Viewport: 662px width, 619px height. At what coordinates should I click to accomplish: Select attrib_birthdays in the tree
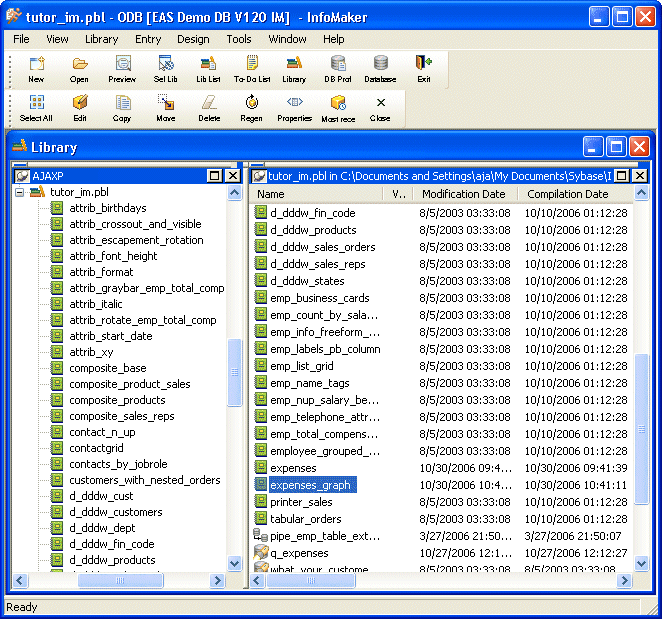[x=108, y=208]
